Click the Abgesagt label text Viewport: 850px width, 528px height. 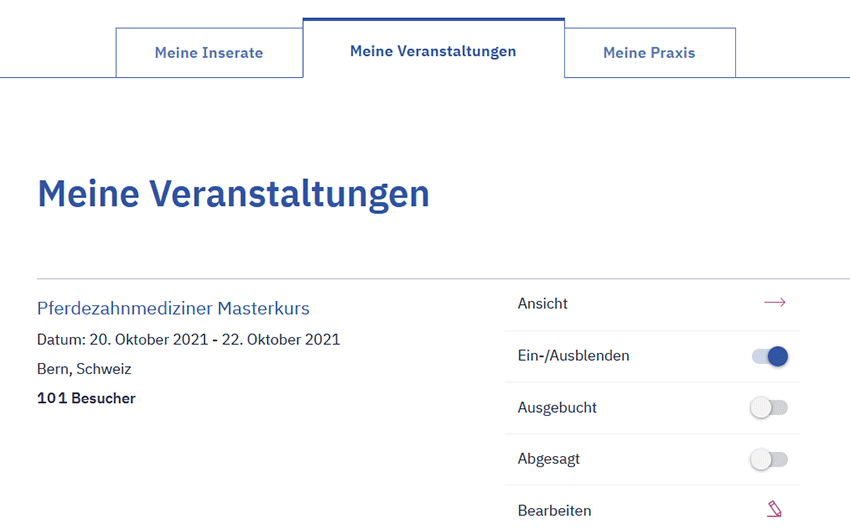tap(549, 459)
